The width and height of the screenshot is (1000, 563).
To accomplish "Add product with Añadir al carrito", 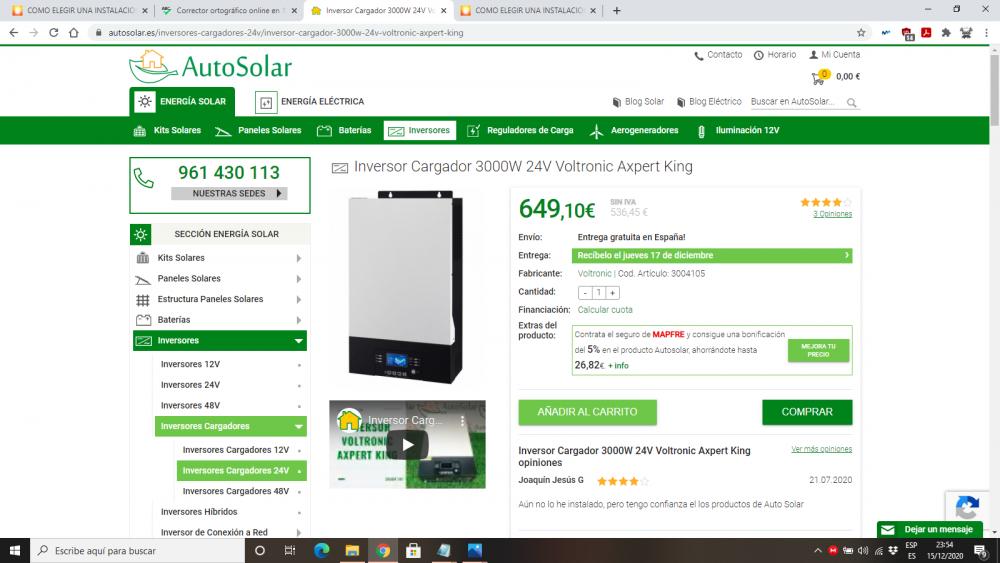I will (587, 413).
